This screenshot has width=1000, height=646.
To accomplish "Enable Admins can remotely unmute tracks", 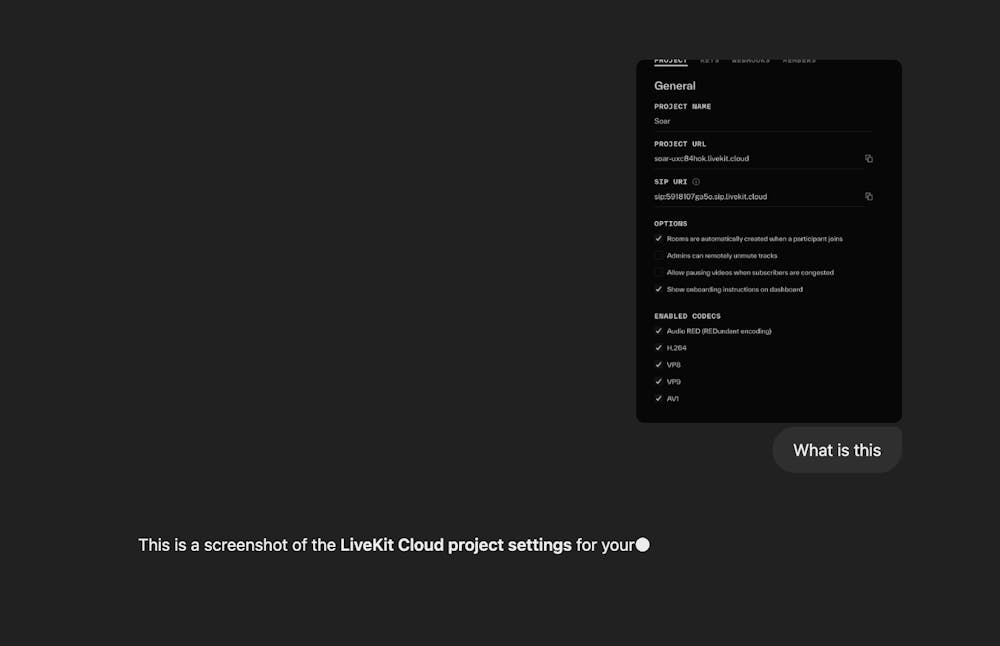I will [x=659, y=256].
